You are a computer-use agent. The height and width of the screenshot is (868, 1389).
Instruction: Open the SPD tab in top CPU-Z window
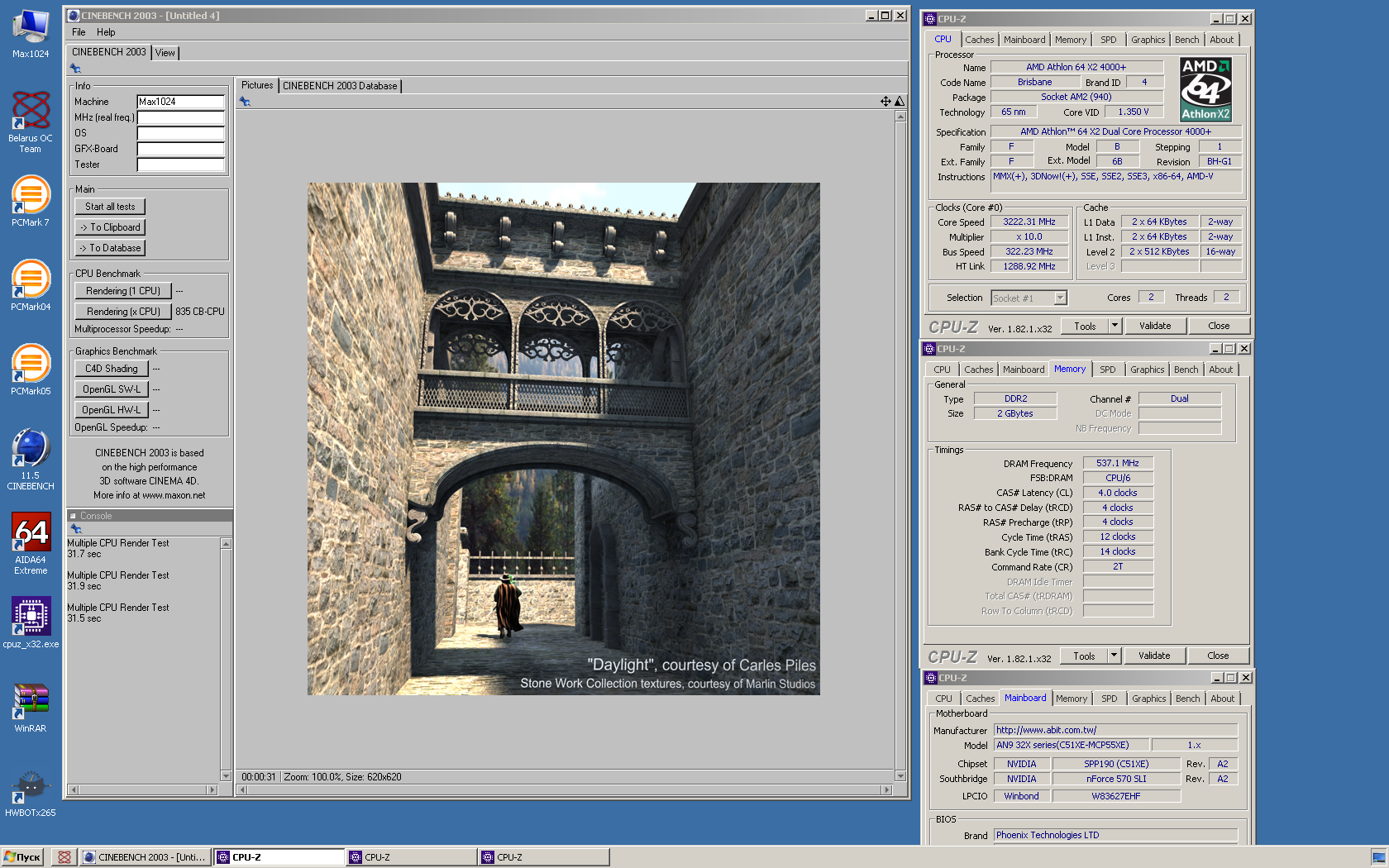point(1109,40)
